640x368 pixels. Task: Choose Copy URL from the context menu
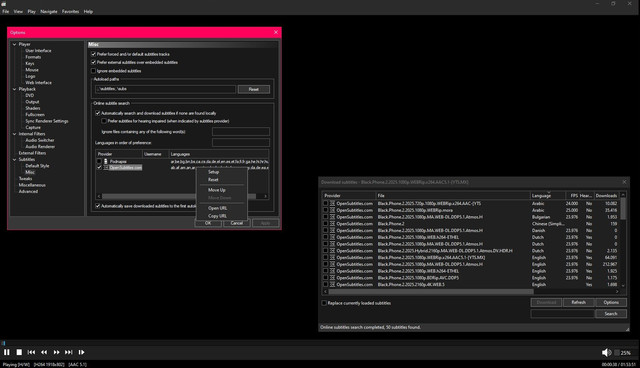tap(222, 216)
